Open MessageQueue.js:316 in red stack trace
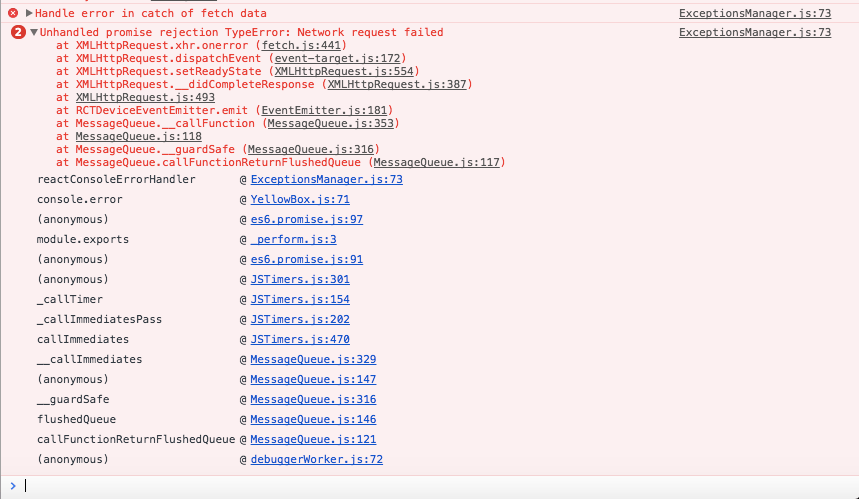Screen dimensions: 859x499 click(311, 150)
